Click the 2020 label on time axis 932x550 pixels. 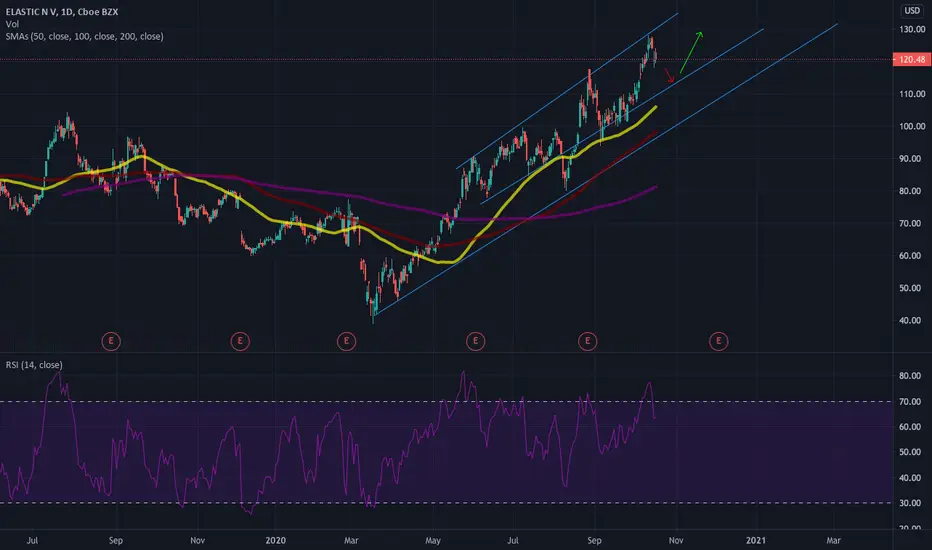(x=275, y=540)
